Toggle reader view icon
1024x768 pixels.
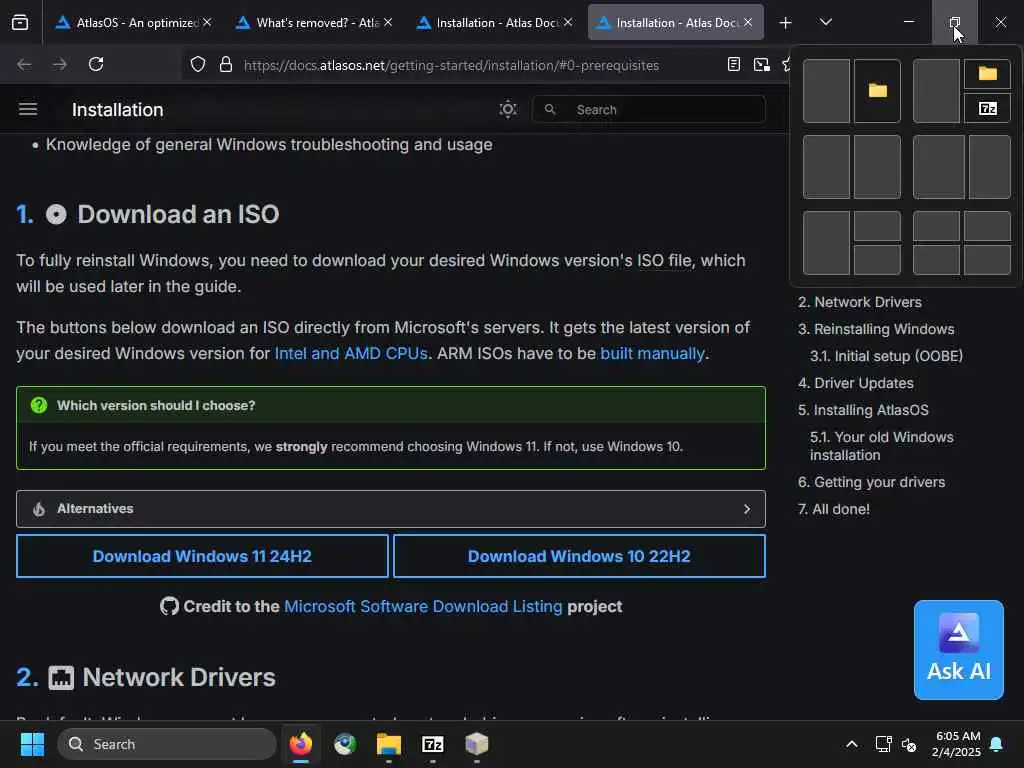click(x=734, y=65)
